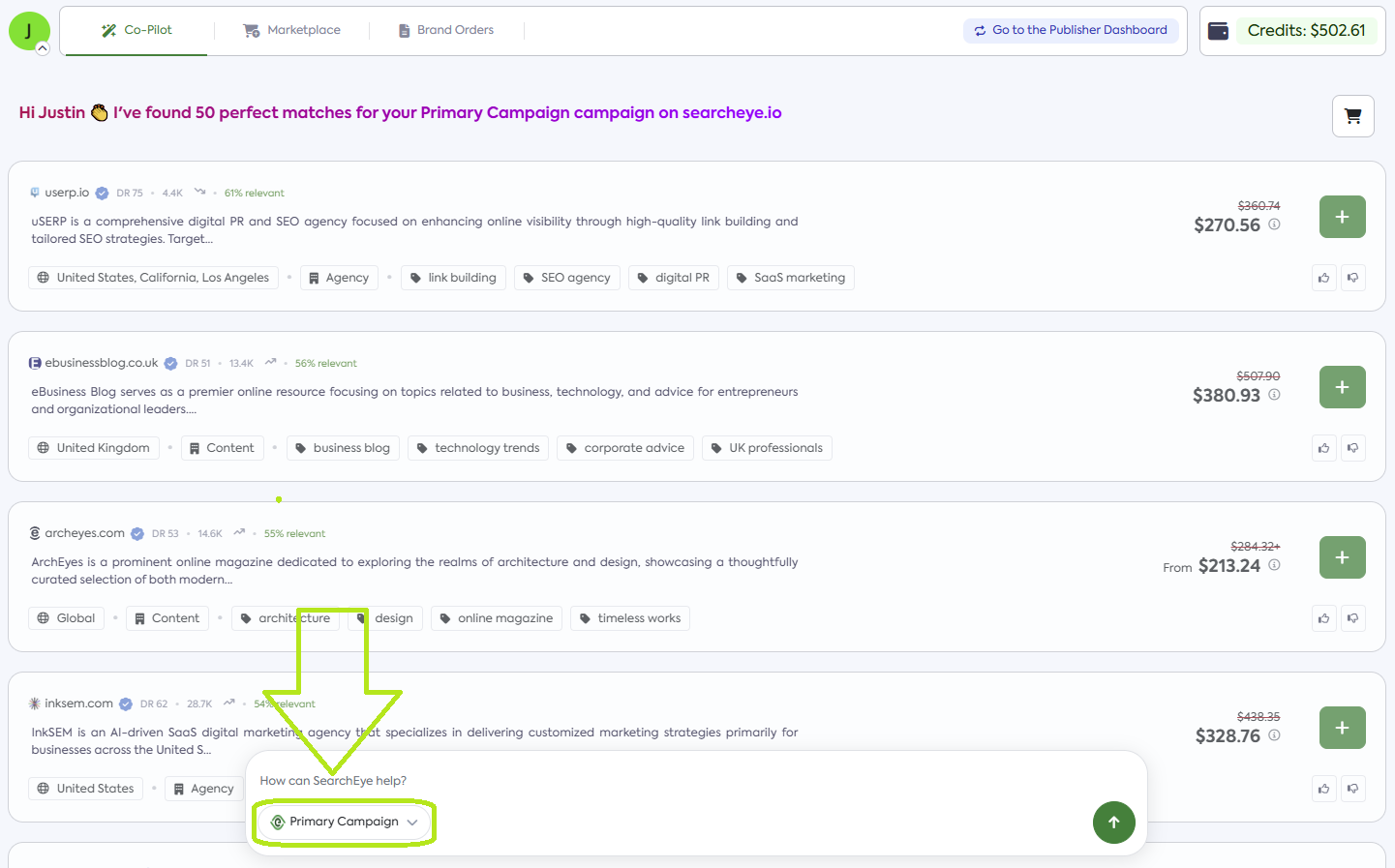The width and height of the screenshot is (1395, 868).
Task: Click the Global location tag
Action: pos(67,618)
